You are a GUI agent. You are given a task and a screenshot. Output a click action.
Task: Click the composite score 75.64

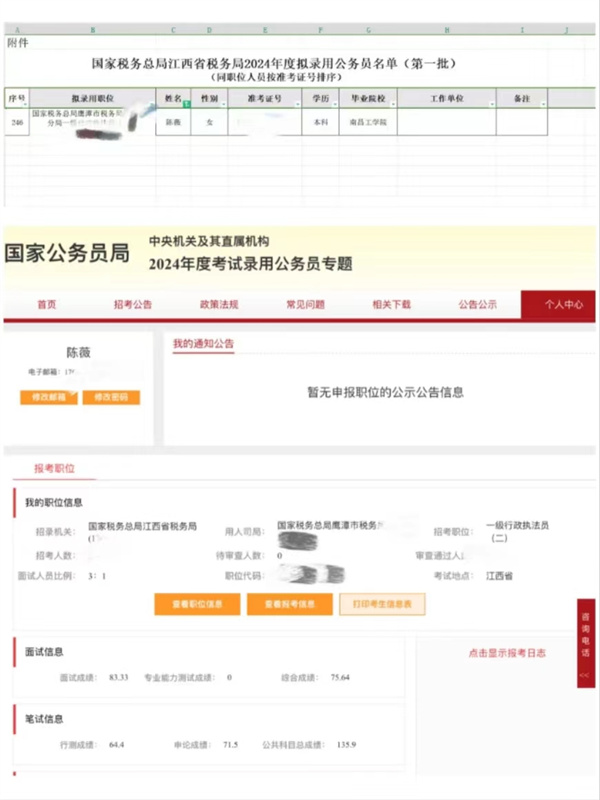pos(340,678)
